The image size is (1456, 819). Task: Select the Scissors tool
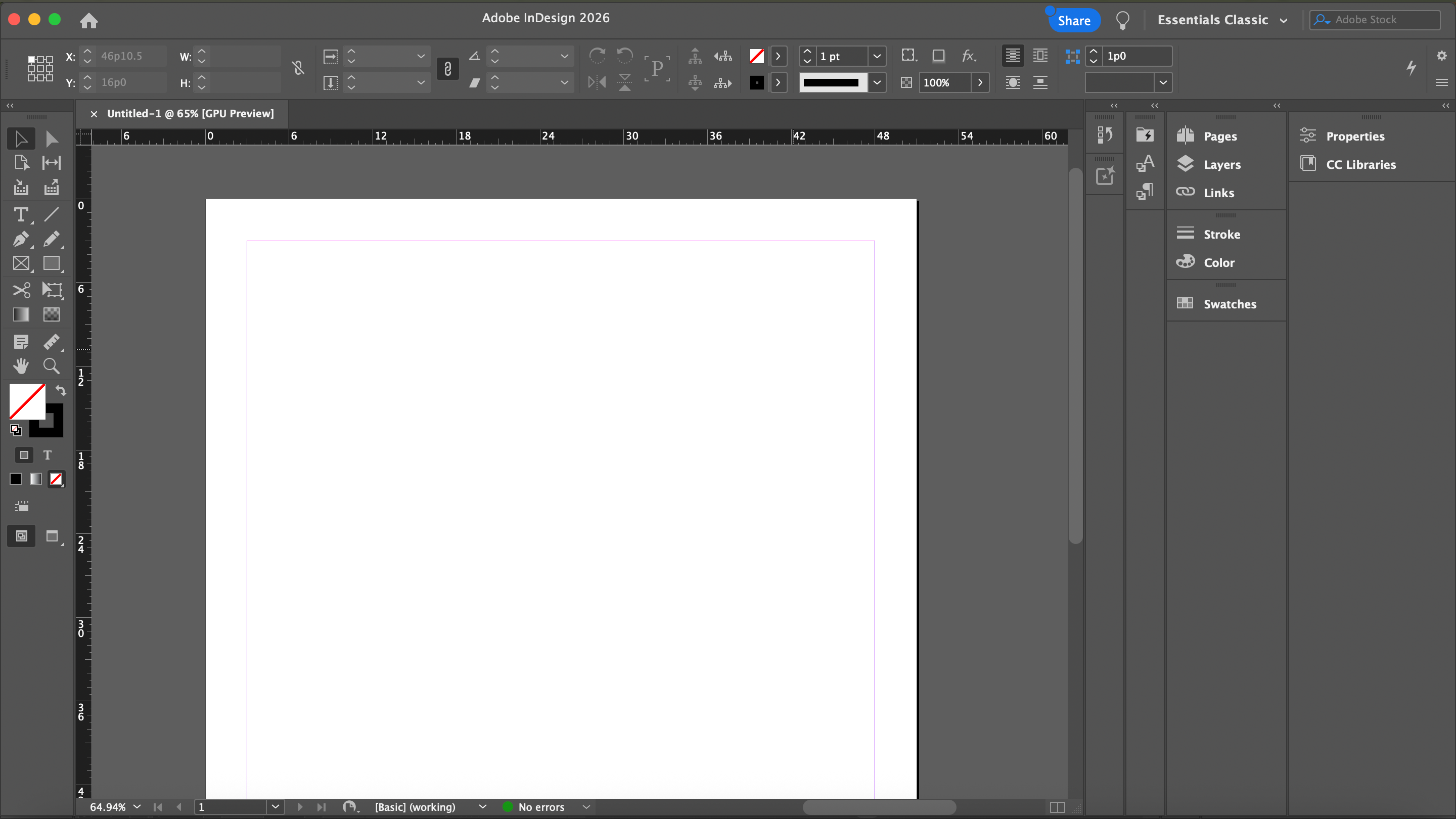[21, 290]
